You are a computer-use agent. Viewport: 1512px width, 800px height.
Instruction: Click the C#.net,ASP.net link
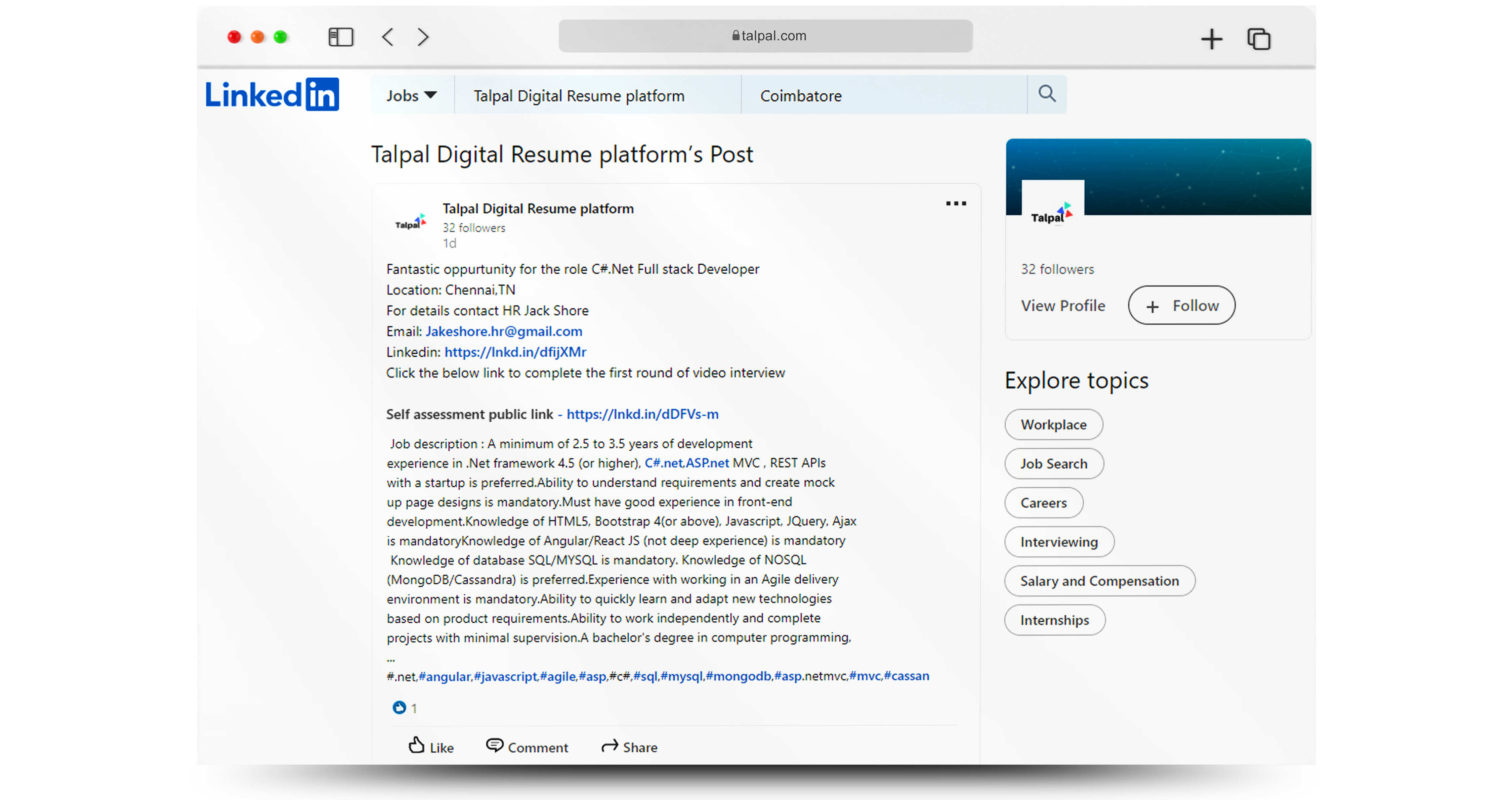coord(687,463)
